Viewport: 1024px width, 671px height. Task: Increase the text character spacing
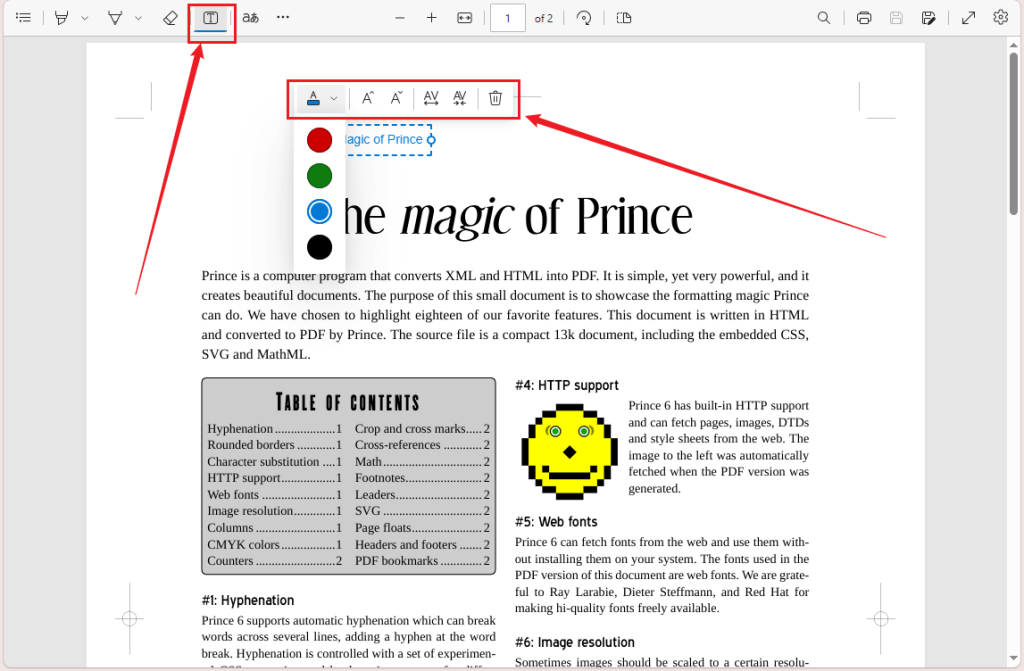[431, 98]
